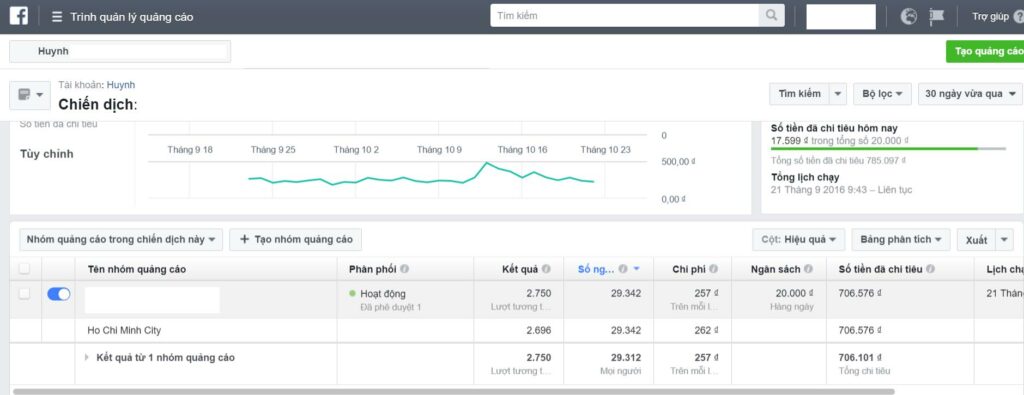Open the Cột: Hiệu quả columns dropdown
This screenshot has width=1024, height=395.
(799, 240)
